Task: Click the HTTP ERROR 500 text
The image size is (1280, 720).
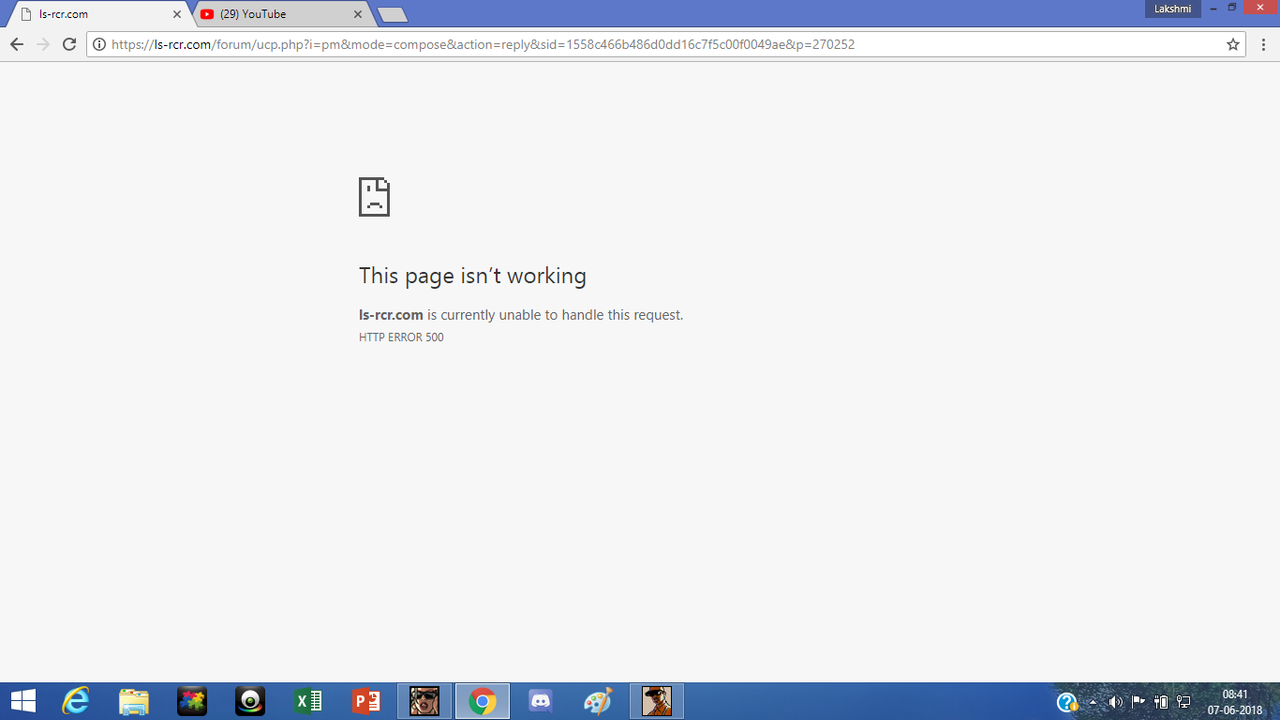Action: click(x=401, y=338)
